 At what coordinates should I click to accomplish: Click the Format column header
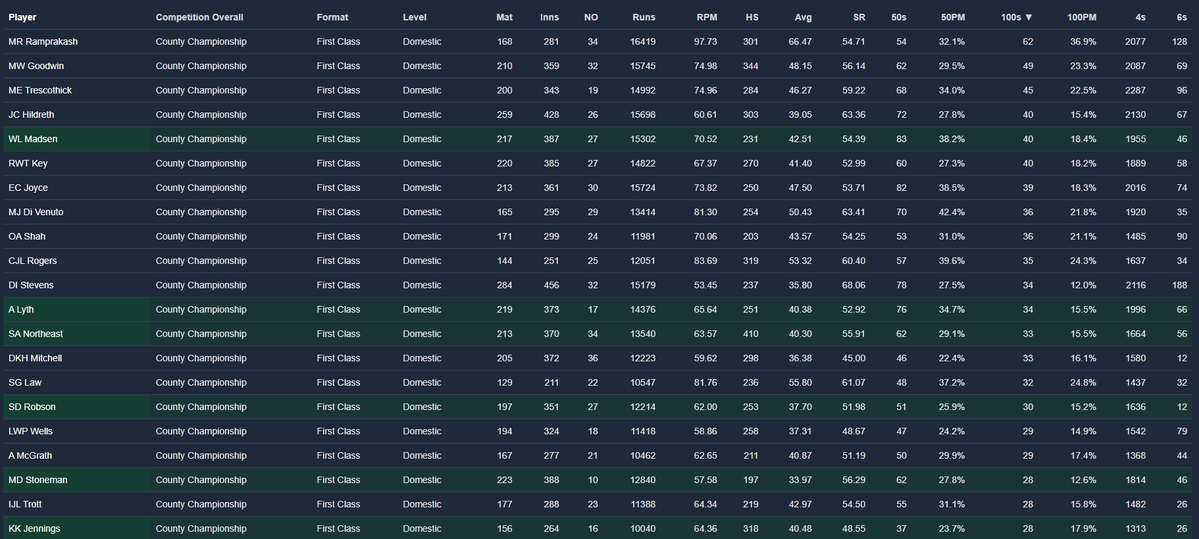point(331,17)
